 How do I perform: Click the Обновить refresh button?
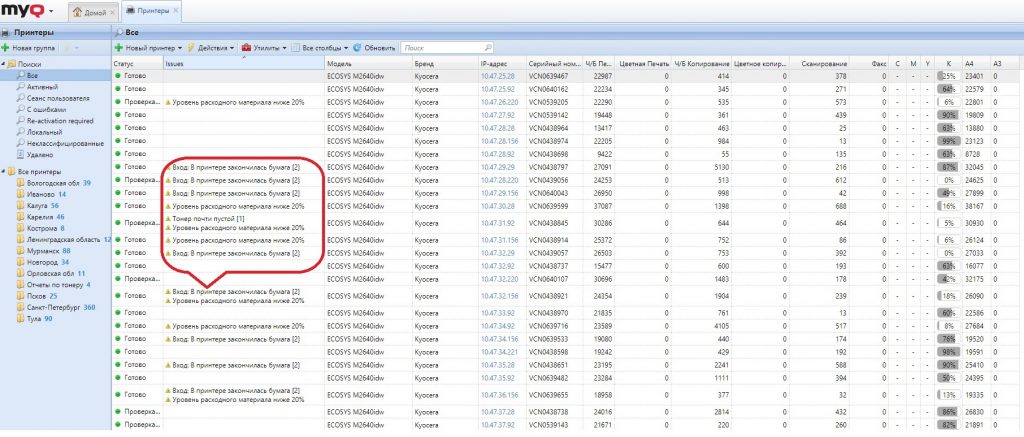point(375,48)
